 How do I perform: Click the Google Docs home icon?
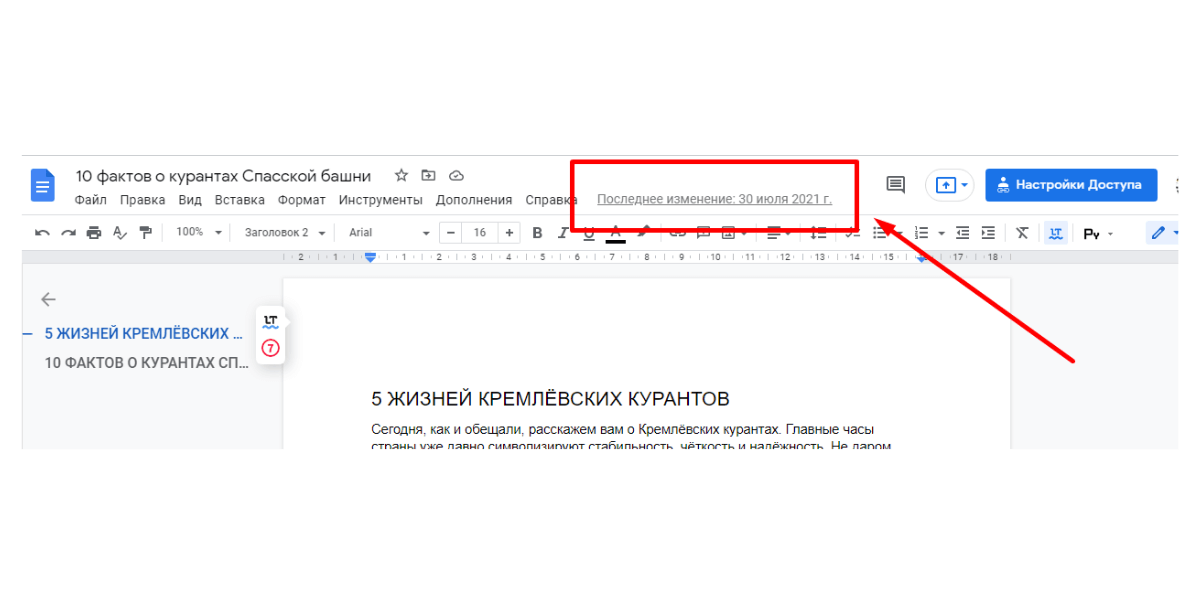[x=43, y=185]
